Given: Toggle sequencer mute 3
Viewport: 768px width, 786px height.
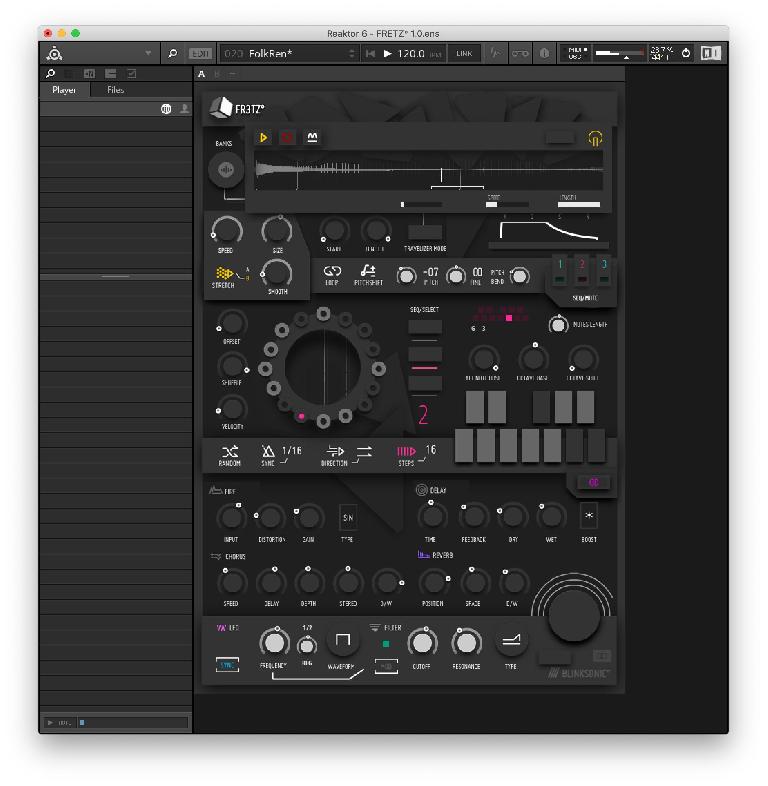Looking at the screenshot, I should tap(604, 272).
